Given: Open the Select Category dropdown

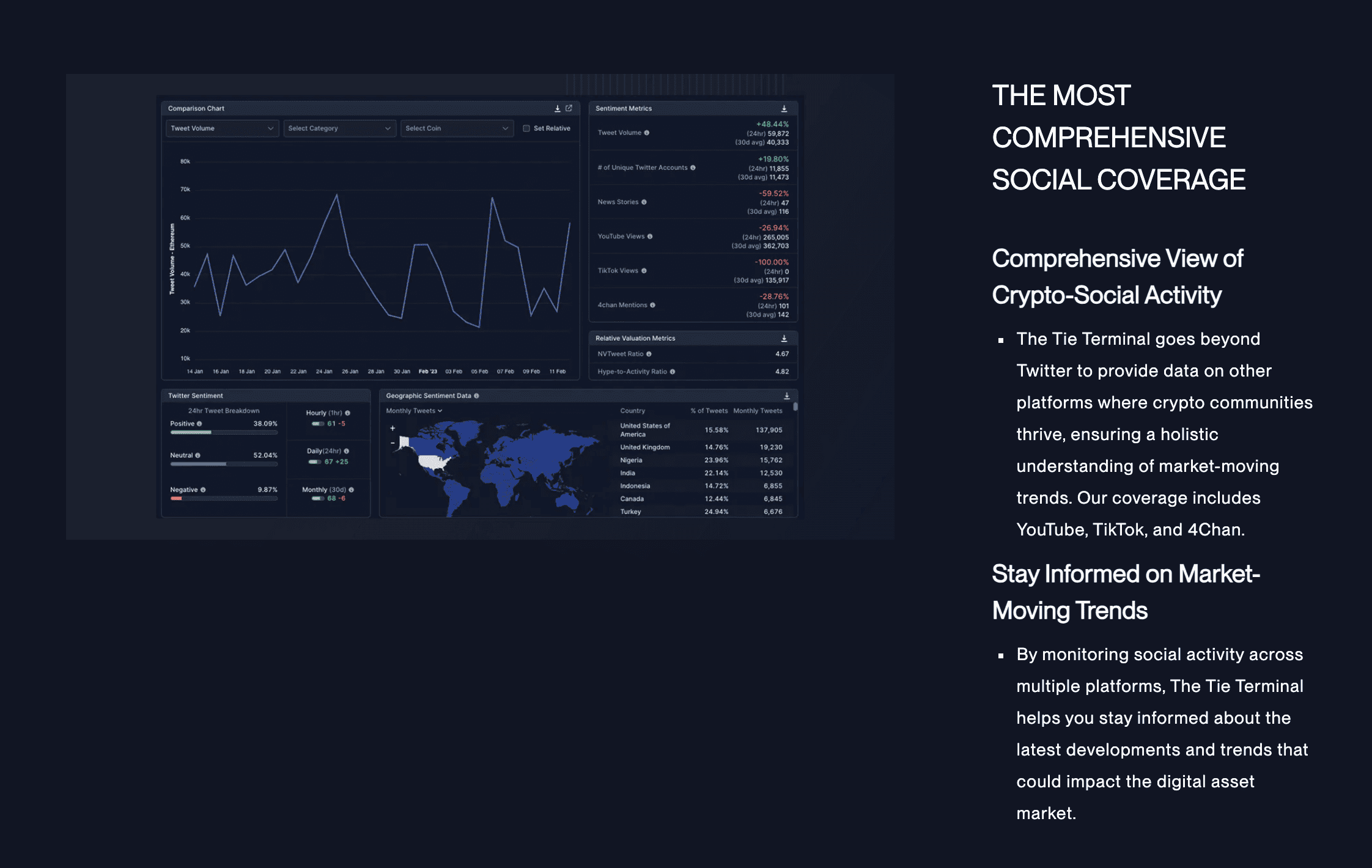Looking at the screenshot, I should [x=339, y=128].
